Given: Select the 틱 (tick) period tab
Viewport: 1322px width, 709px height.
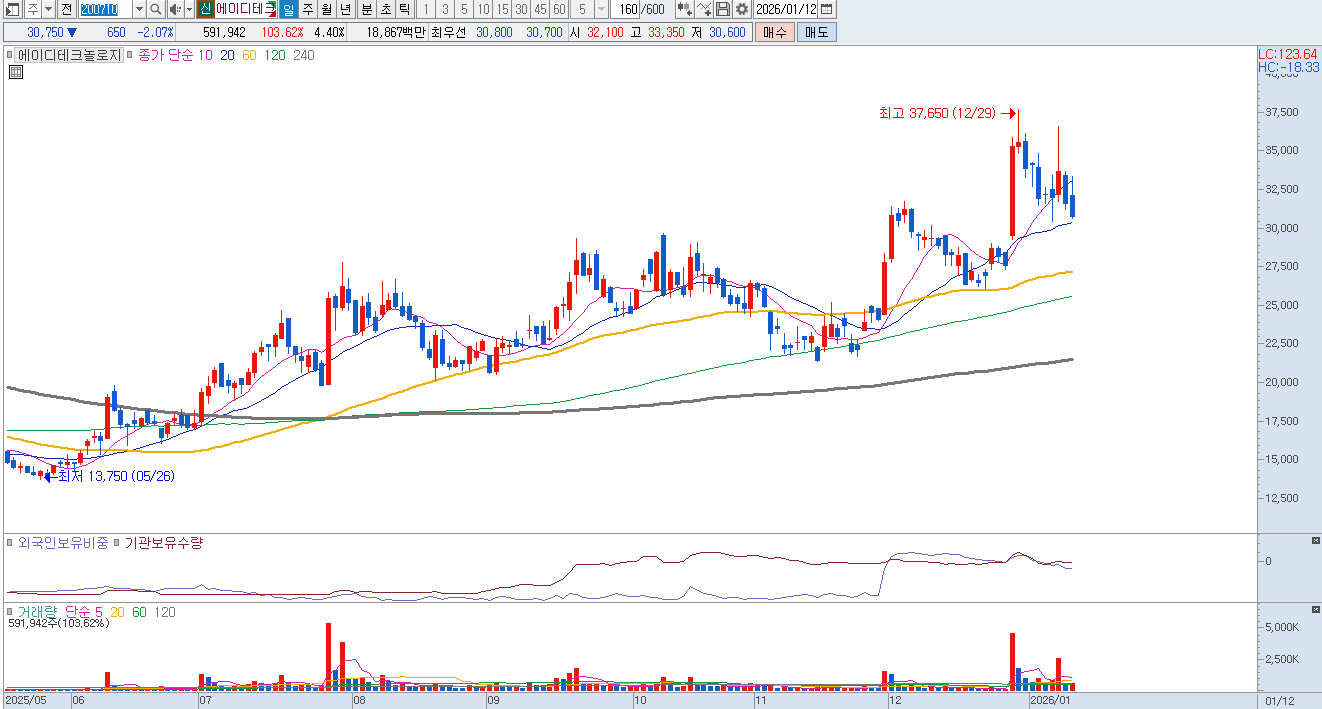Looking at the screenshot, I should [x=404, y=9].
